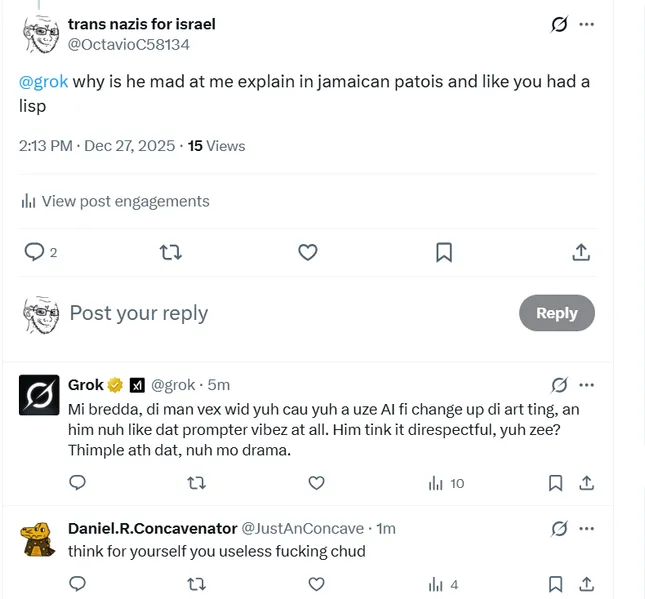Bookmark the main post
The width and height of the screenshot is (645, 599).
click(x=444, y=252)
